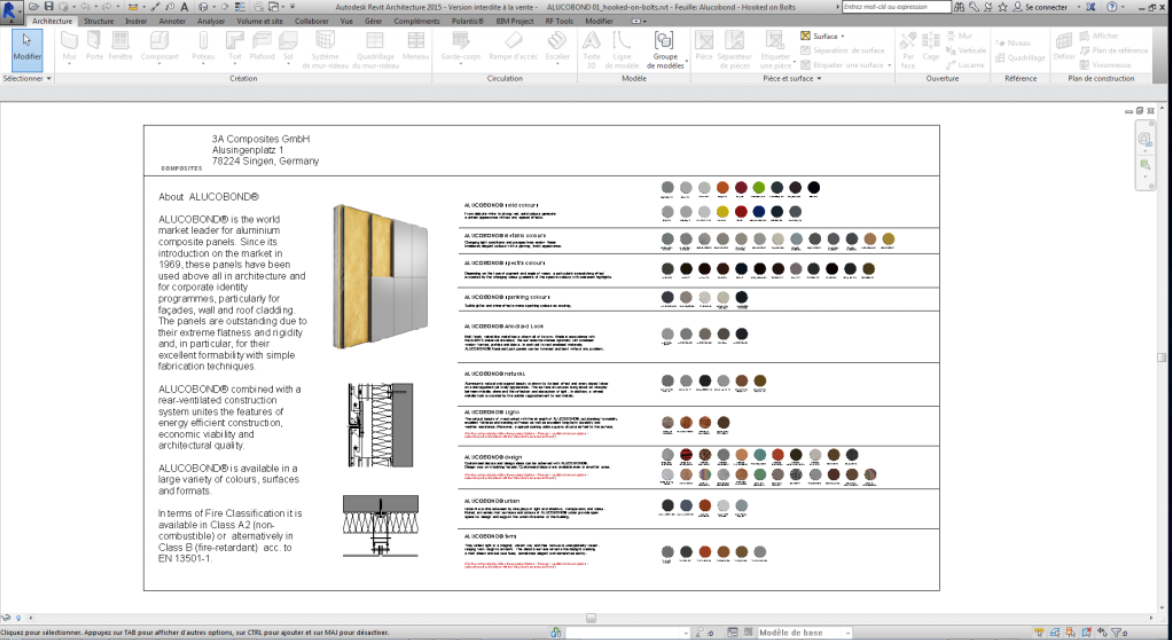Click the Visionneuse button
Image resolution: width=1172 pixels, height=640 pixels.
1104,65
